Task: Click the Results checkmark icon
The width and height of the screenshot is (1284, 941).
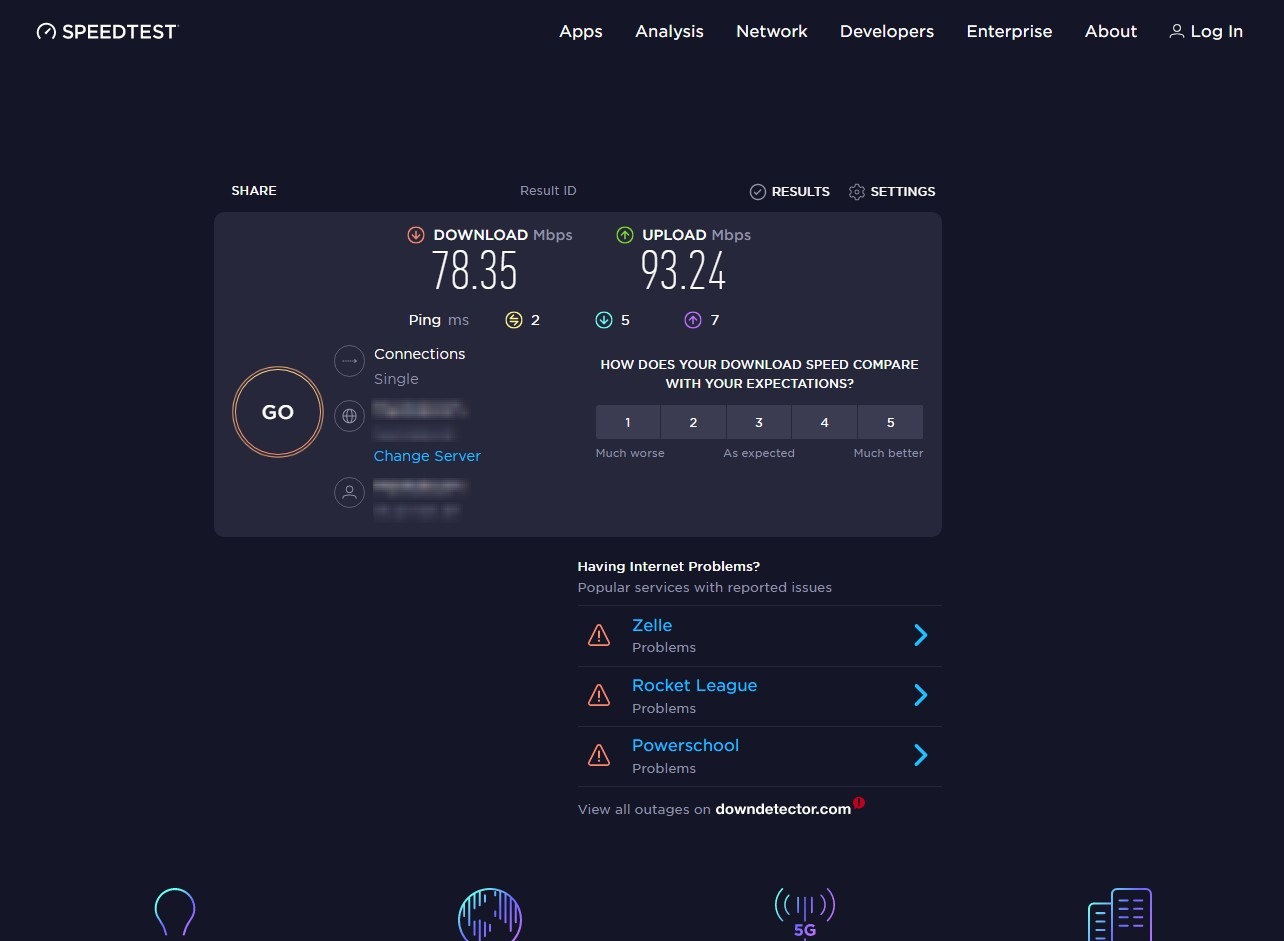Action: (x=757, y=191)
